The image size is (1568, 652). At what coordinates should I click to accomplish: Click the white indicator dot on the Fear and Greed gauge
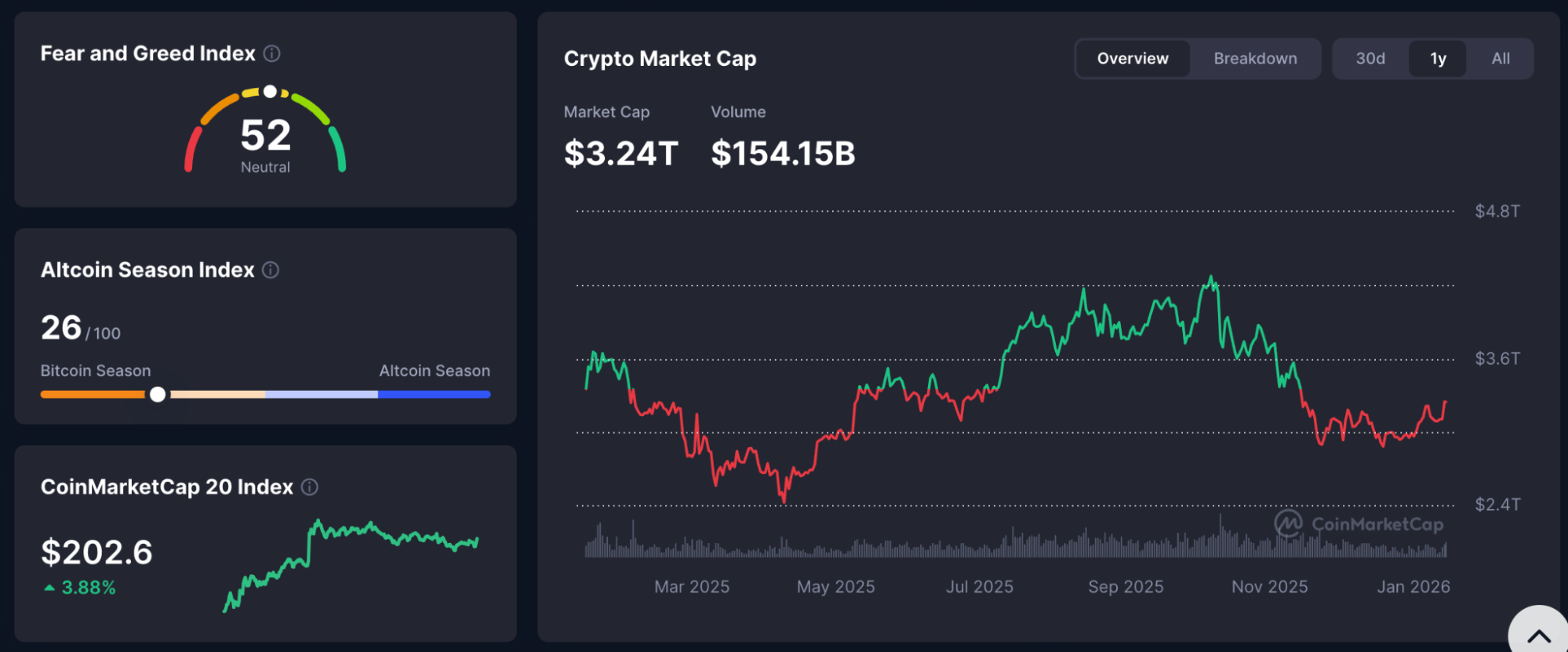pyautogui.click(x=270, y=92)
